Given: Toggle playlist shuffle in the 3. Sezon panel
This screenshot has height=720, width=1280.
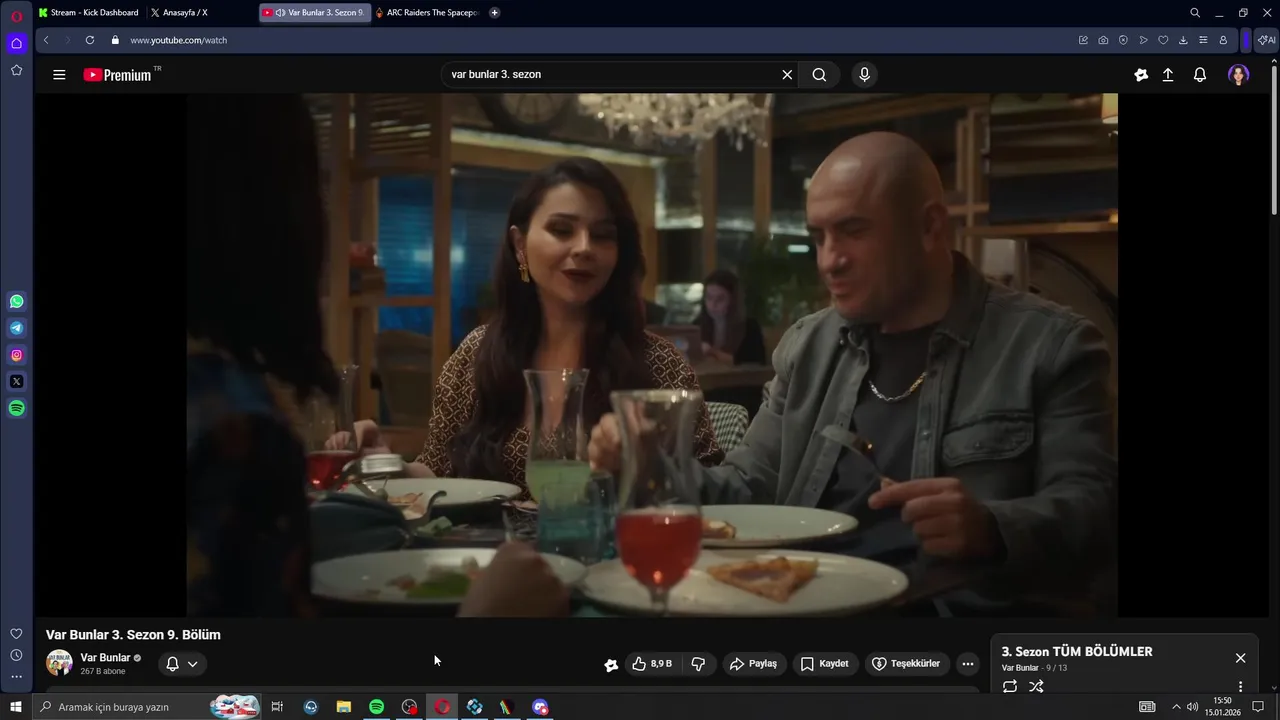Looking at the screenshot, I should coord(1036,687).
